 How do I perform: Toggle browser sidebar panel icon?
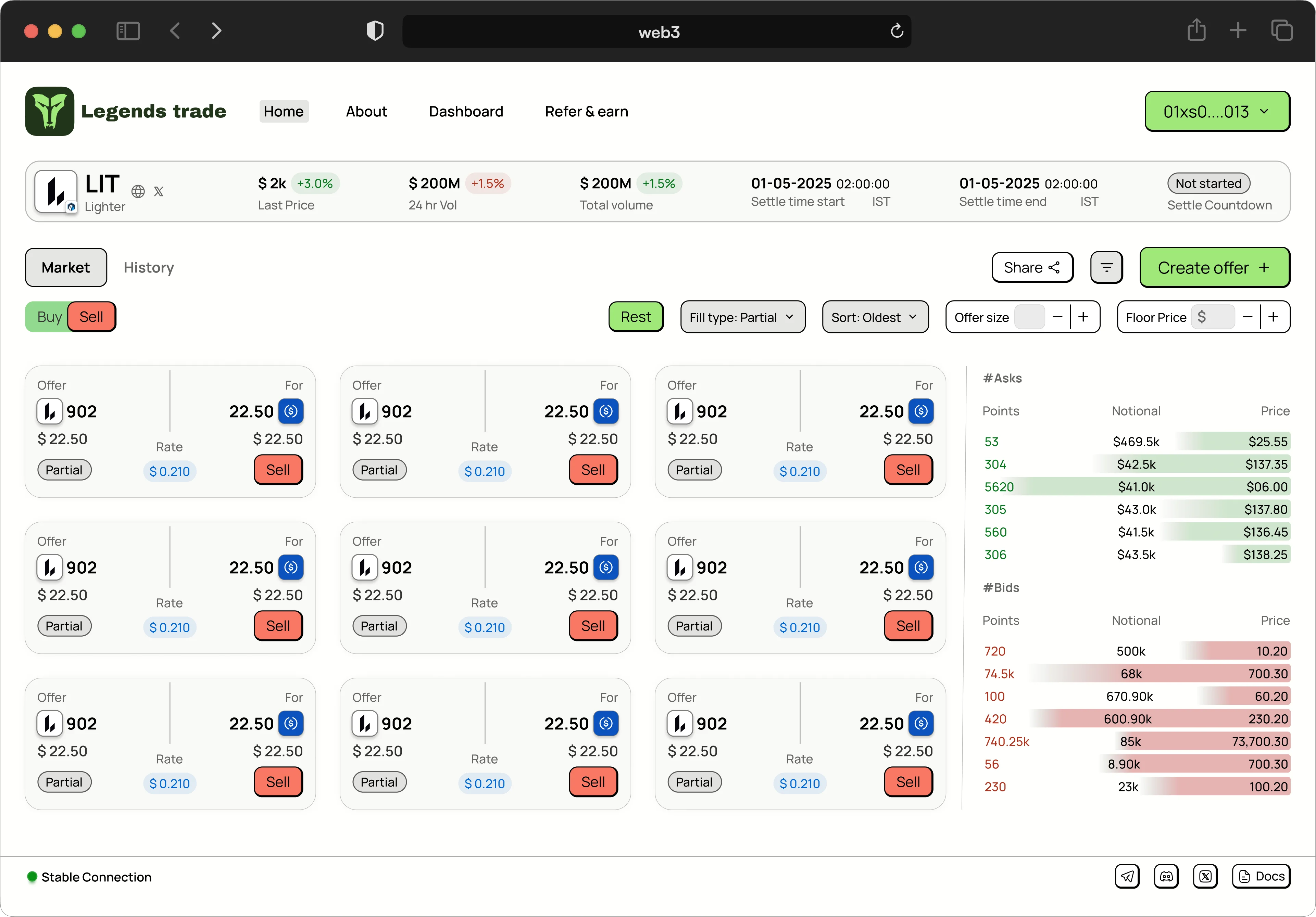128,31
